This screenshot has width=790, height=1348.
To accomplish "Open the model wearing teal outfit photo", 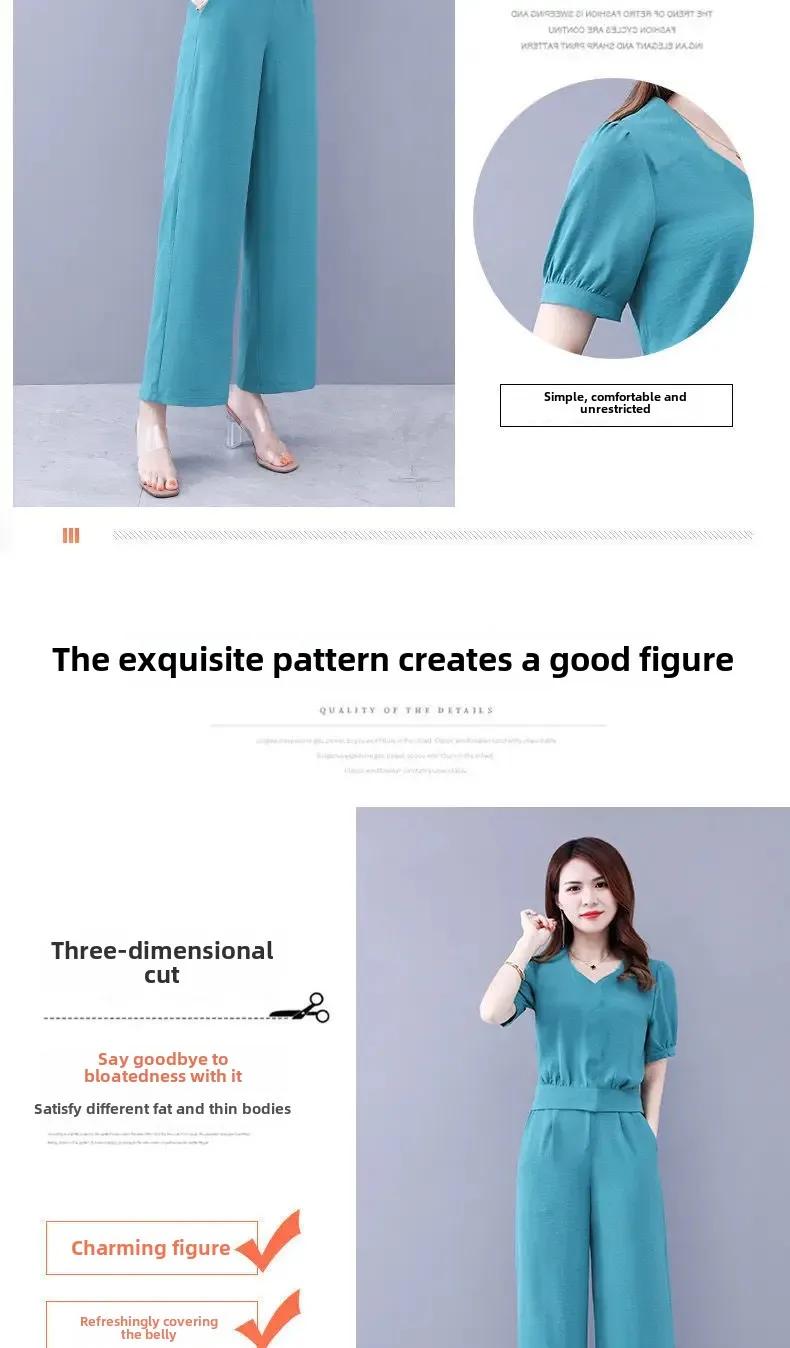I will pos(573,1077).
